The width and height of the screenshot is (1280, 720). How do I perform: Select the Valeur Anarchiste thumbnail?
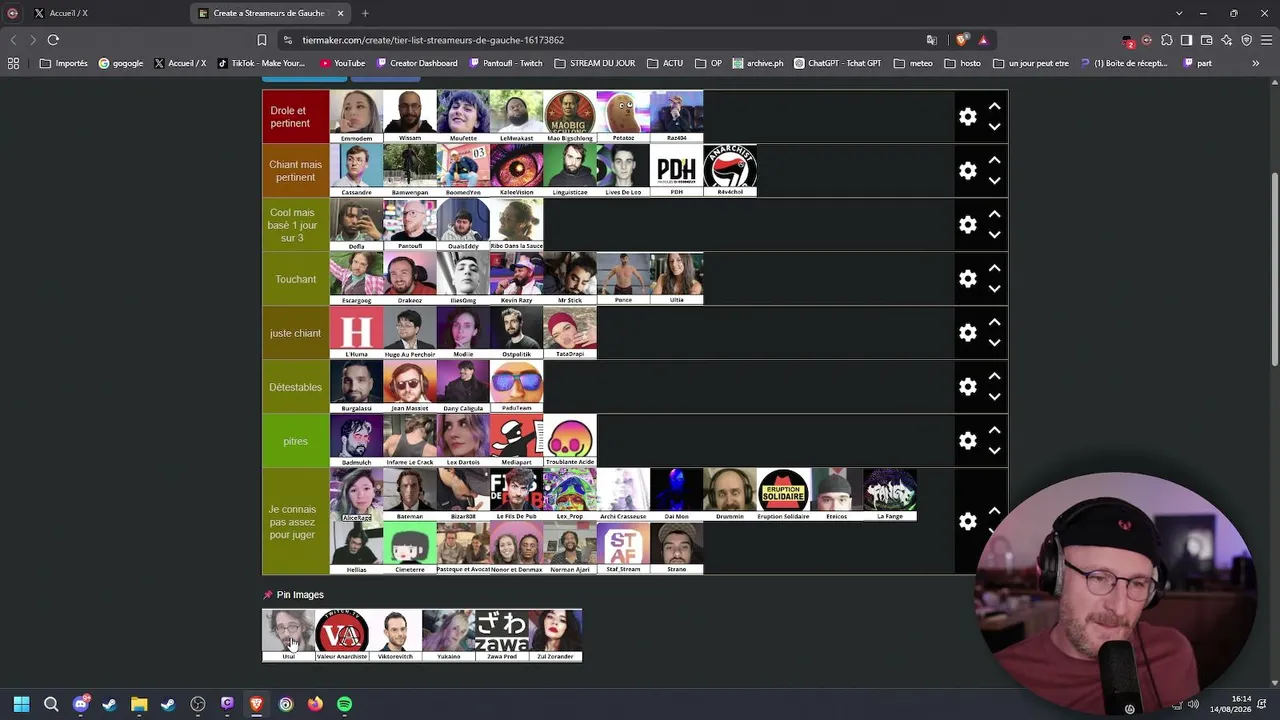pyautogui.click(x=342, y=635)
